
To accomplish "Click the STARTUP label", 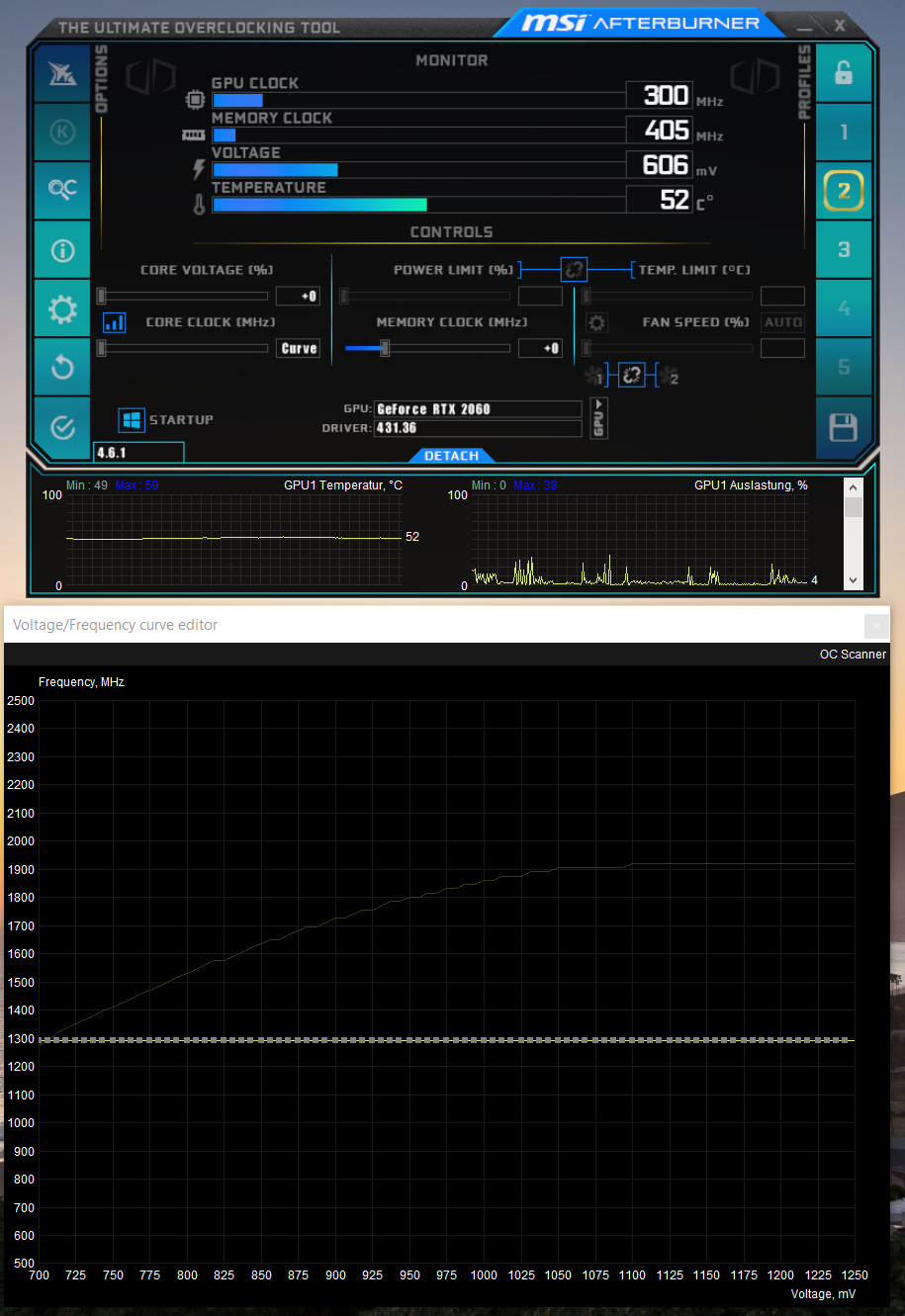I will click(181, 420).
